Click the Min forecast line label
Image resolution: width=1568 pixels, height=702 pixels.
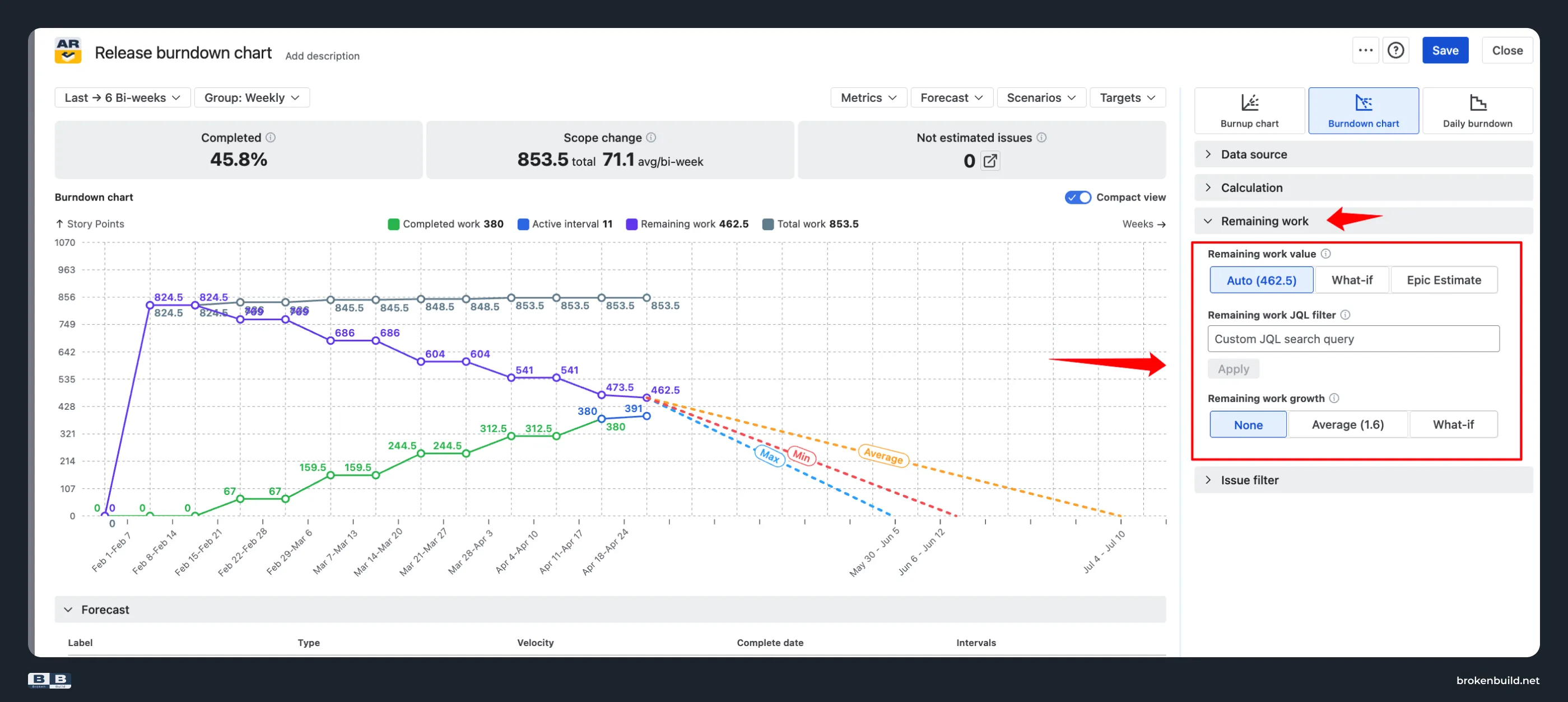(x=801, y=456)
